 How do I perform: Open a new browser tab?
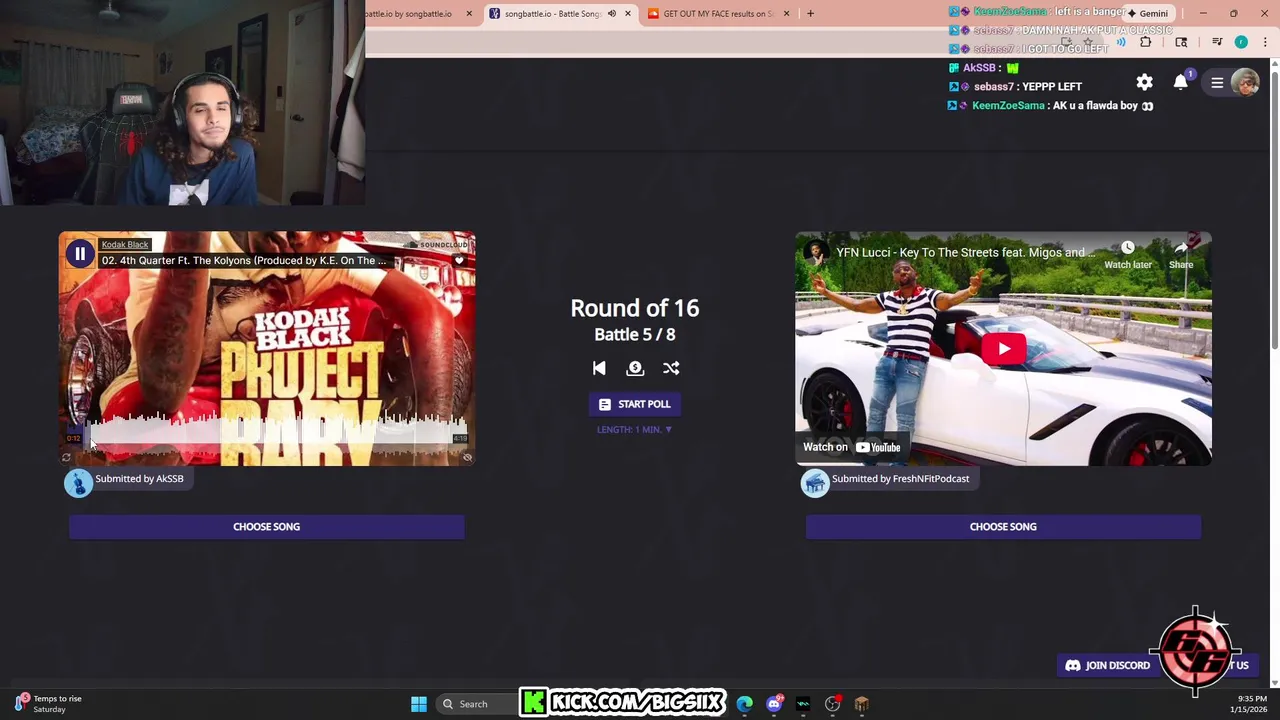point(810,14)
